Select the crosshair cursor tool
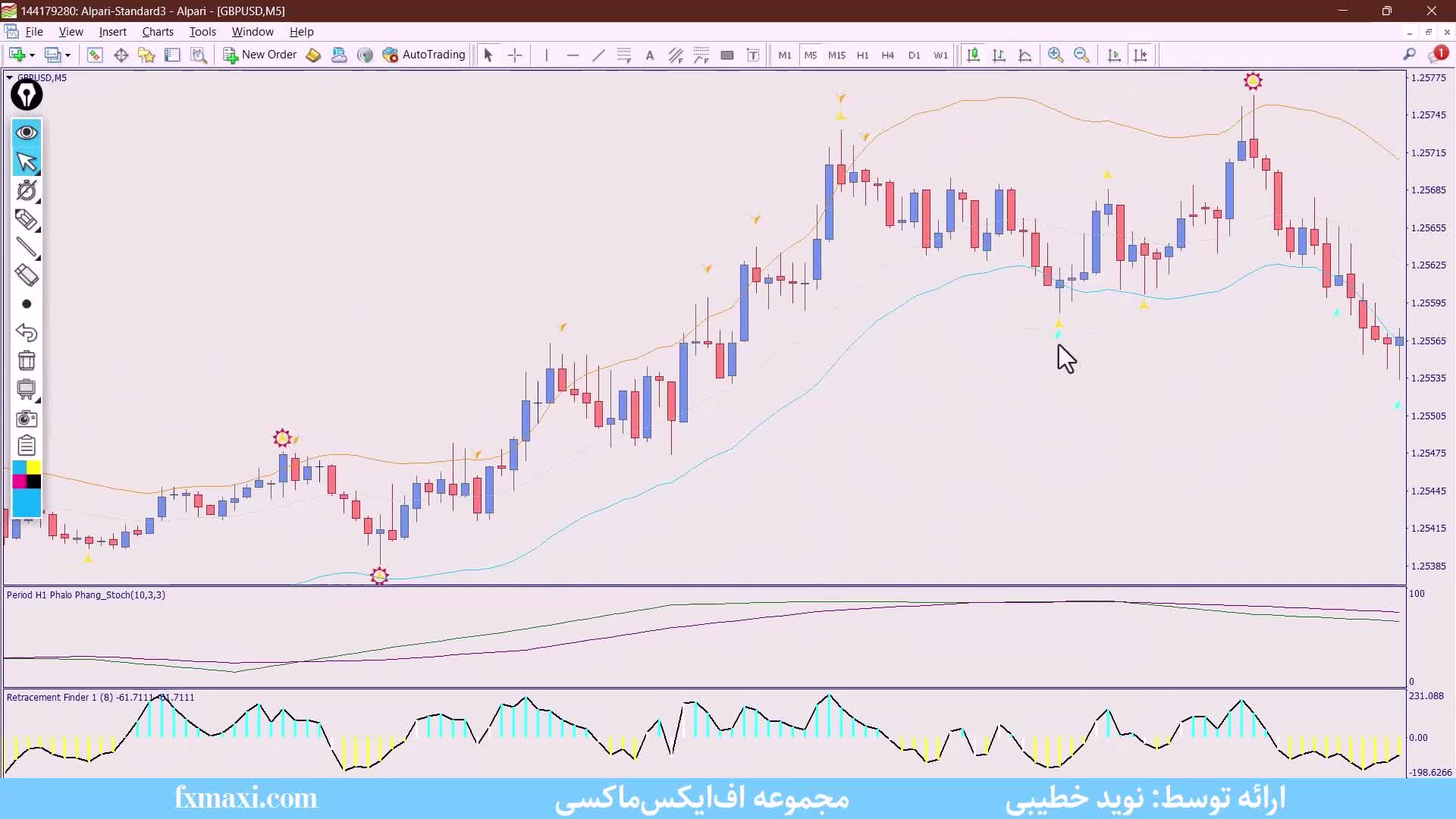The width and height of the screenshot is (1456, 819). (x=514, y=55)
